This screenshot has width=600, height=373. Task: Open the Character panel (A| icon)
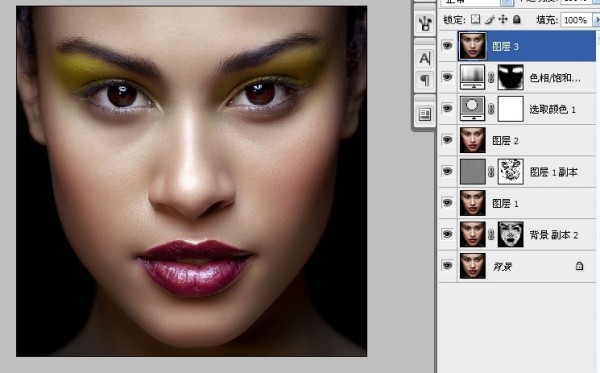[x=425, y=58]
